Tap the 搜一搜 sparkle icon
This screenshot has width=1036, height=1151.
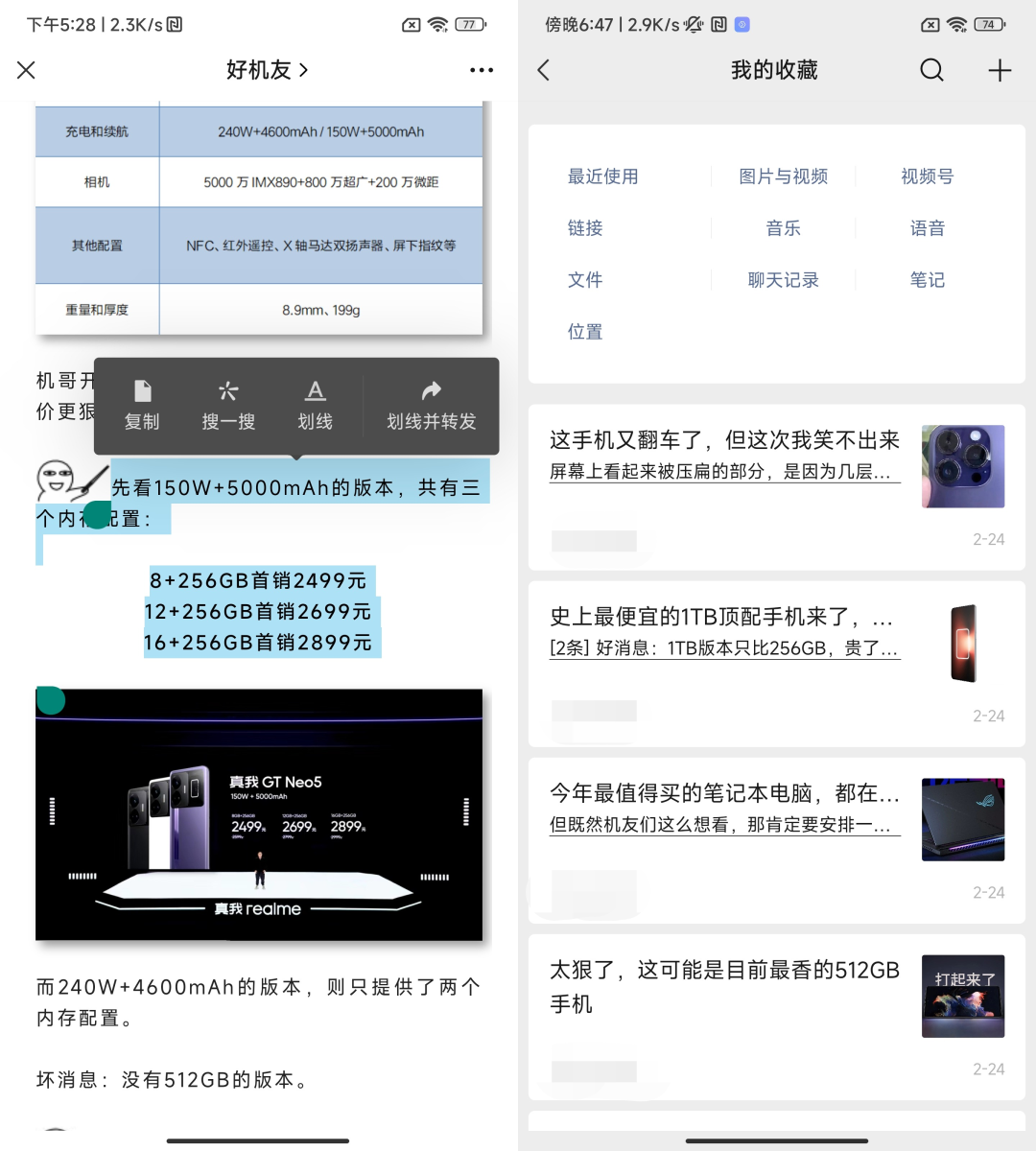(228, 390)
